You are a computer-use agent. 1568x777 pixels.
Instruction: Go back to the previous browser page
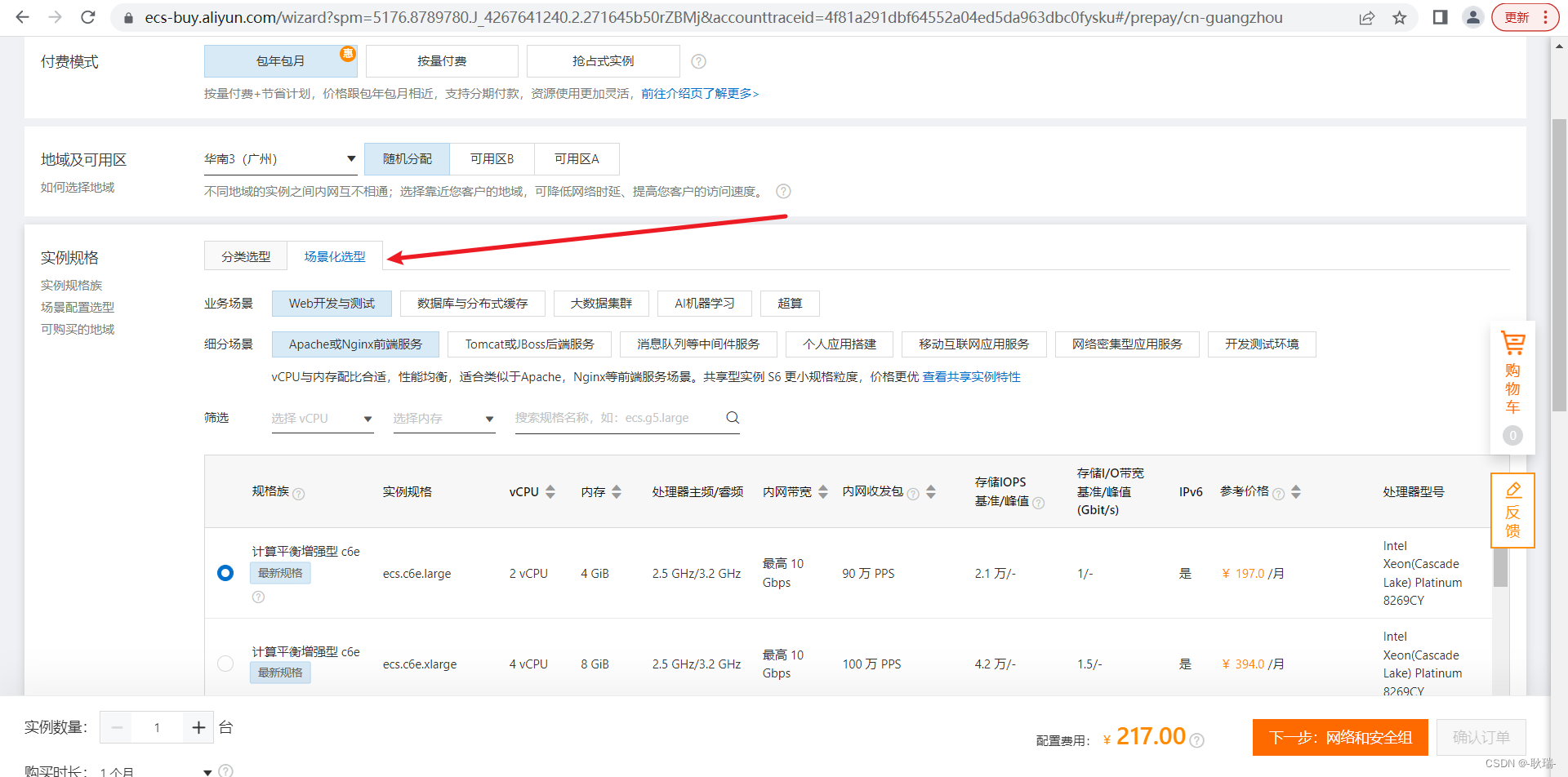[x=22, y=17]
